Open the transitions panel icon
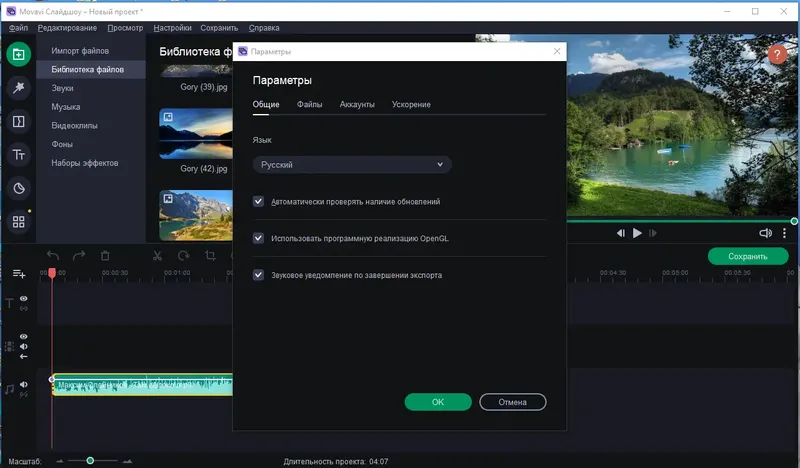The height and width of the screenshot is (468, 800). 18,121
